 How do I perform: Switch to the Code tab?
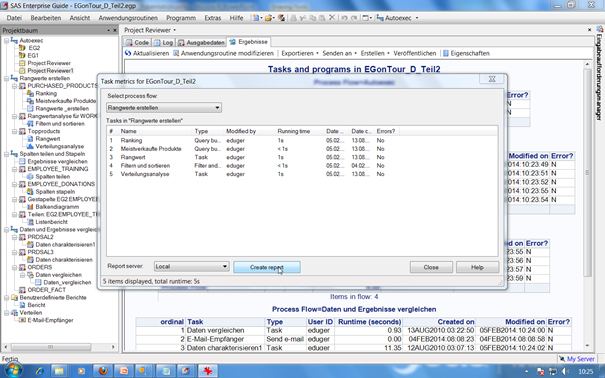click(137, 42)
